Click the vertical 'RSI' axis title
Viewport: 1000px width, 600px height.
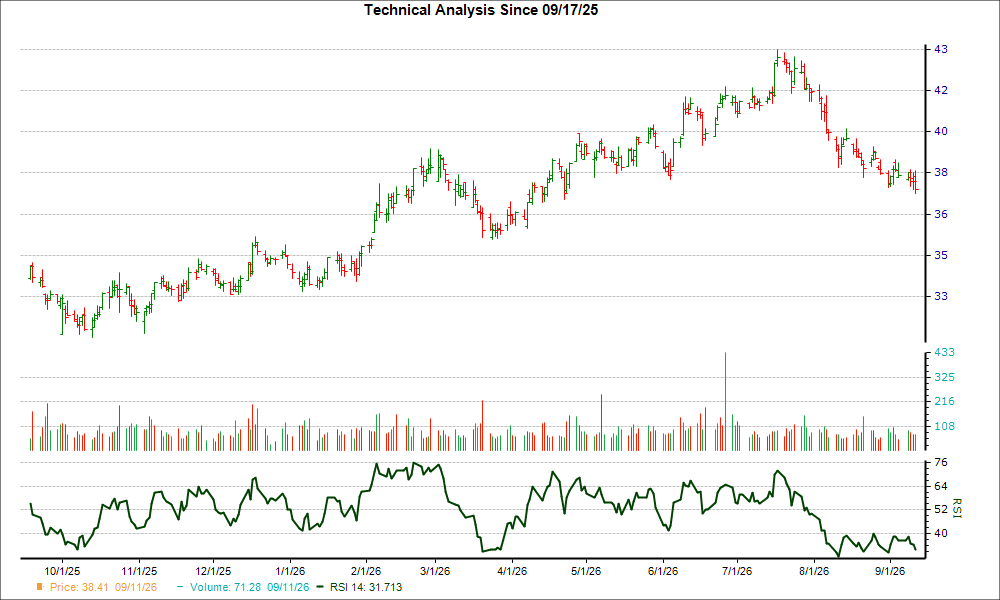pyautogui.click(x=957, y=508)
